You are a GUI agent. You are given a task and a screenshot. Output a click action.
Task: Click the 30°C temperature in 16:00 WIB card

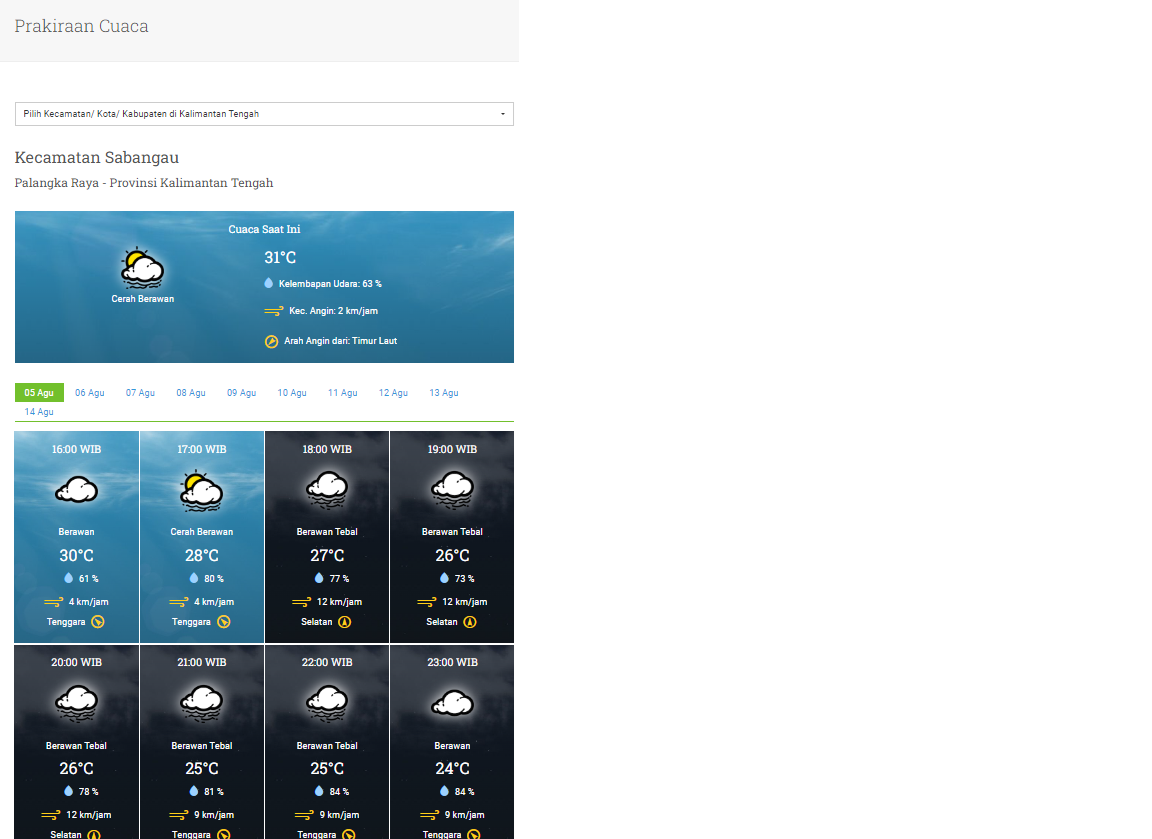coord(76,555)
